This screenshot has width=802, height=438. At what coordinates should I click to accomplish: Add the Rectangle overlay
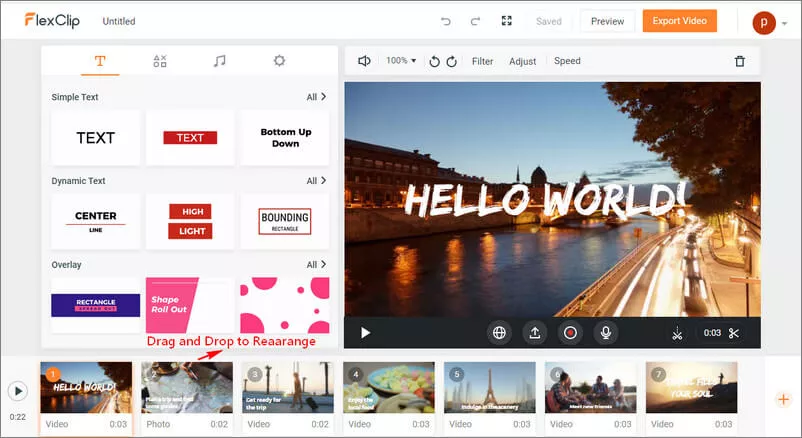(x=96, y=305)
